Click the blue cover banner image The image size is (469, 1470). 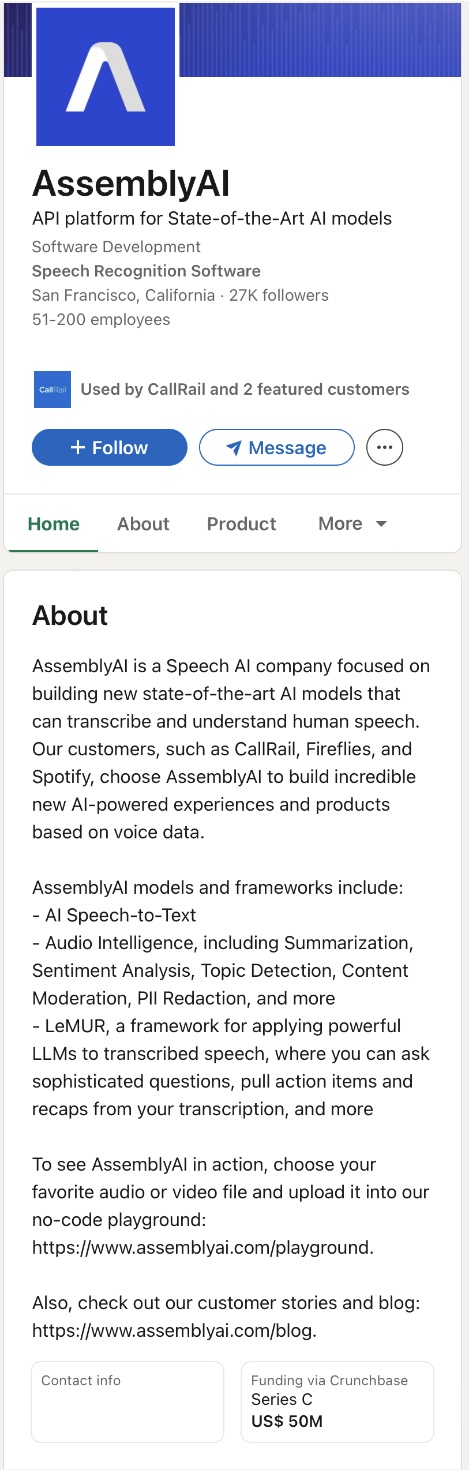[320, 38]
